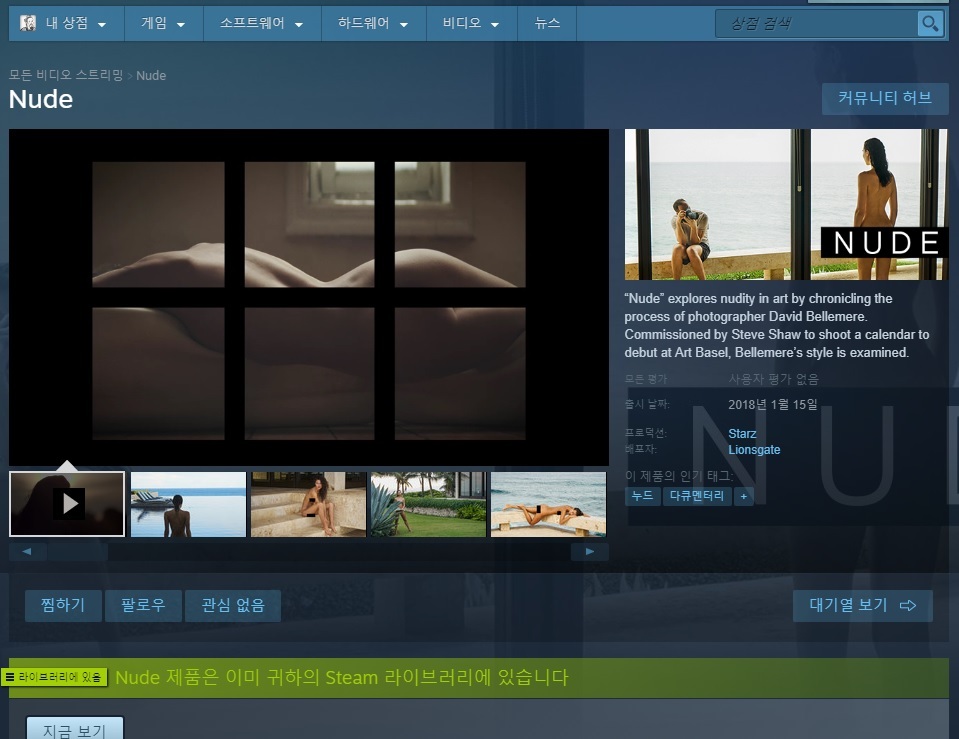Click the avatar icon beside 내 상점

pyautogui.click(x=28, y=23)
